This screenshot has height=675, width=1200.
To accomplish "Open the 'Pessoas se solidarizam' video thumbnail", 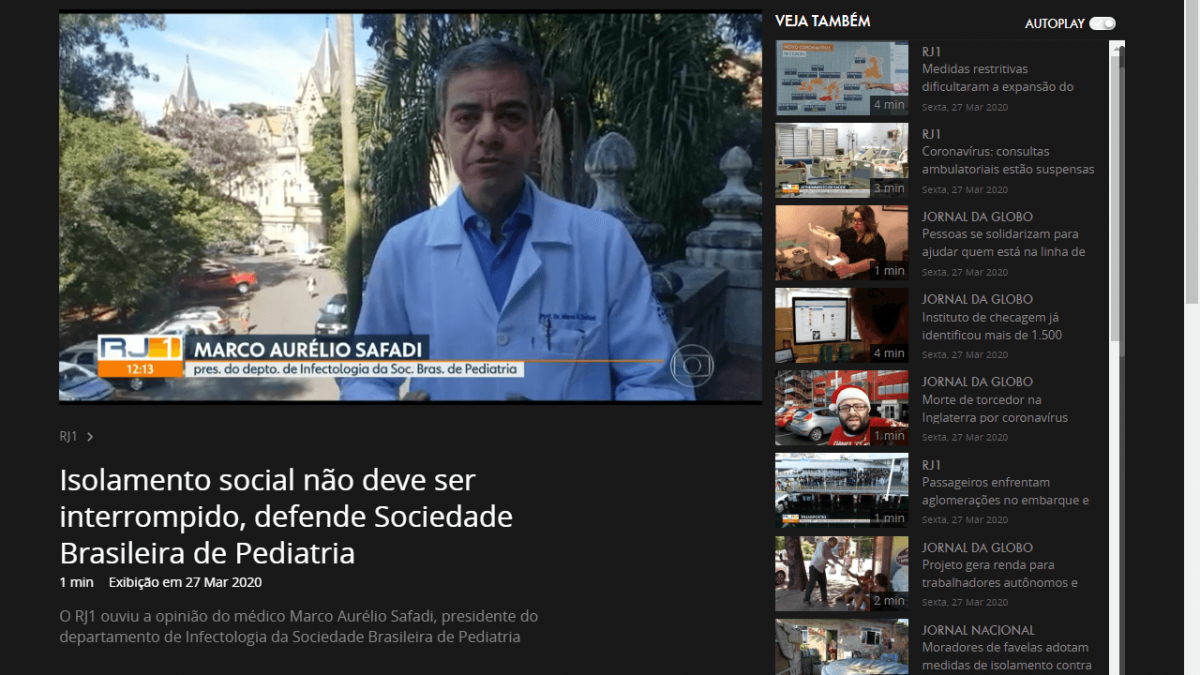I will point(842,243).
